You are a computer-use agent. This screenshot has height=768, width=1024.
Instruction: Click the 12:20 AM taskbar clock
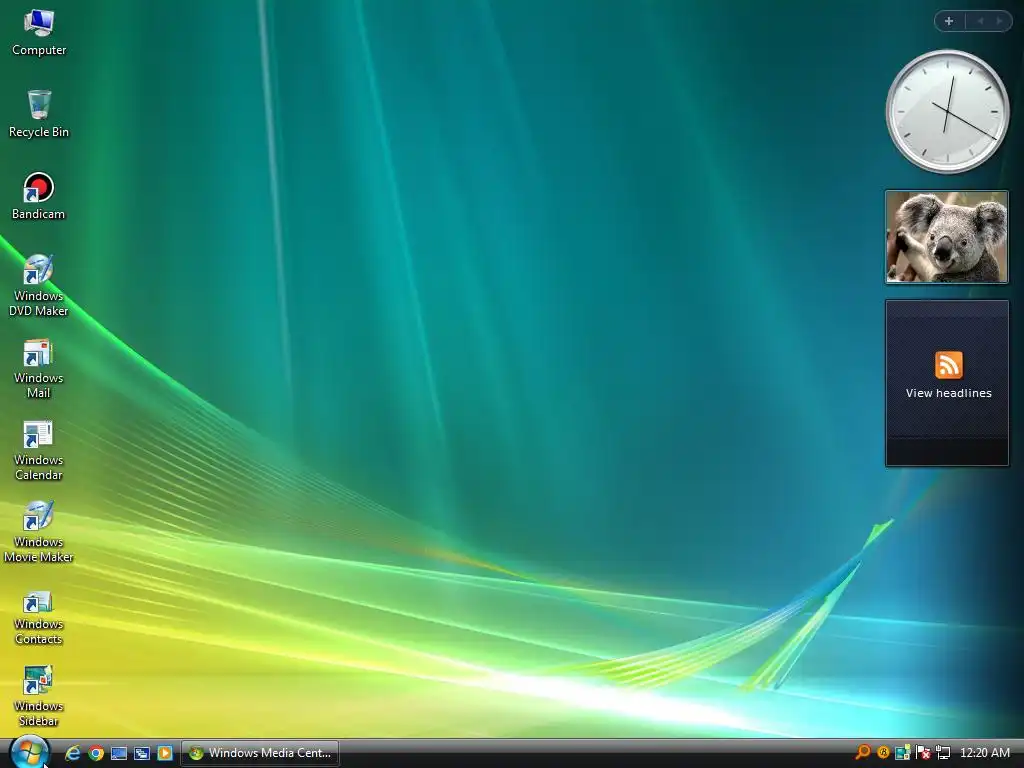coord(985,752)
